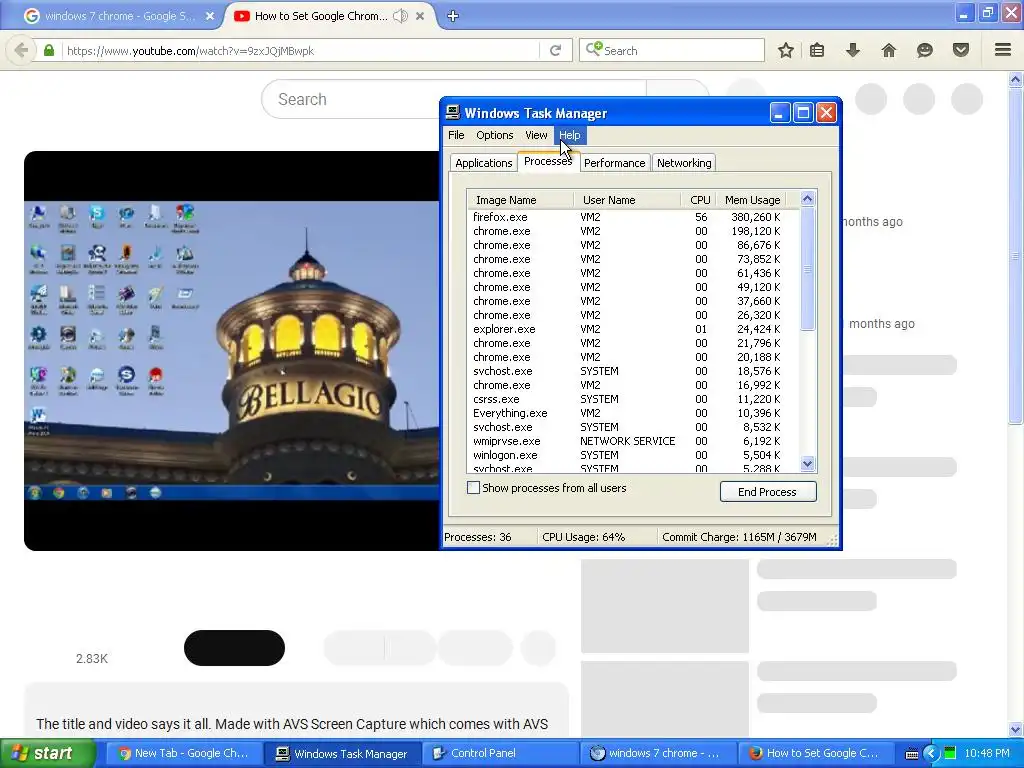Open the Hello chat smiley icon
1024x768 pixels.
[x=924, y=50]
